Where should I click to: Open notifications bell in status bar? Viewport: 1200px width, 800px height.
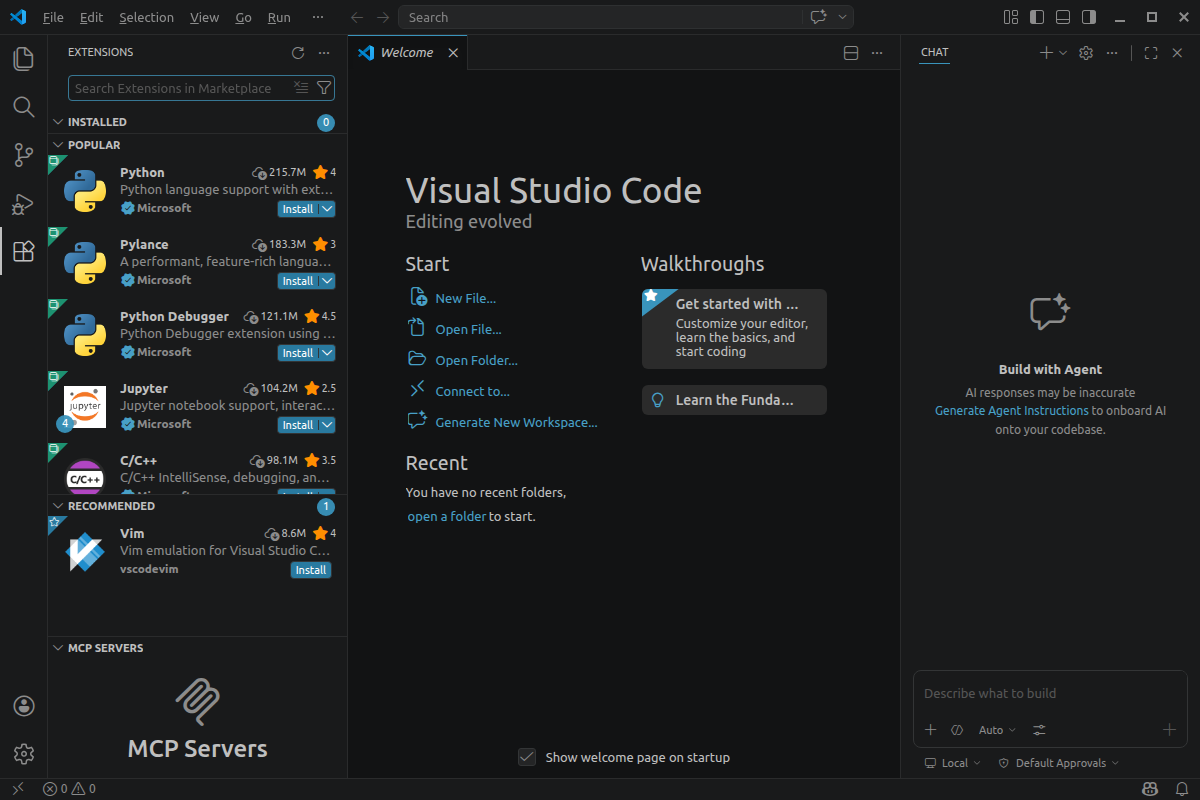coord(1181,789)
